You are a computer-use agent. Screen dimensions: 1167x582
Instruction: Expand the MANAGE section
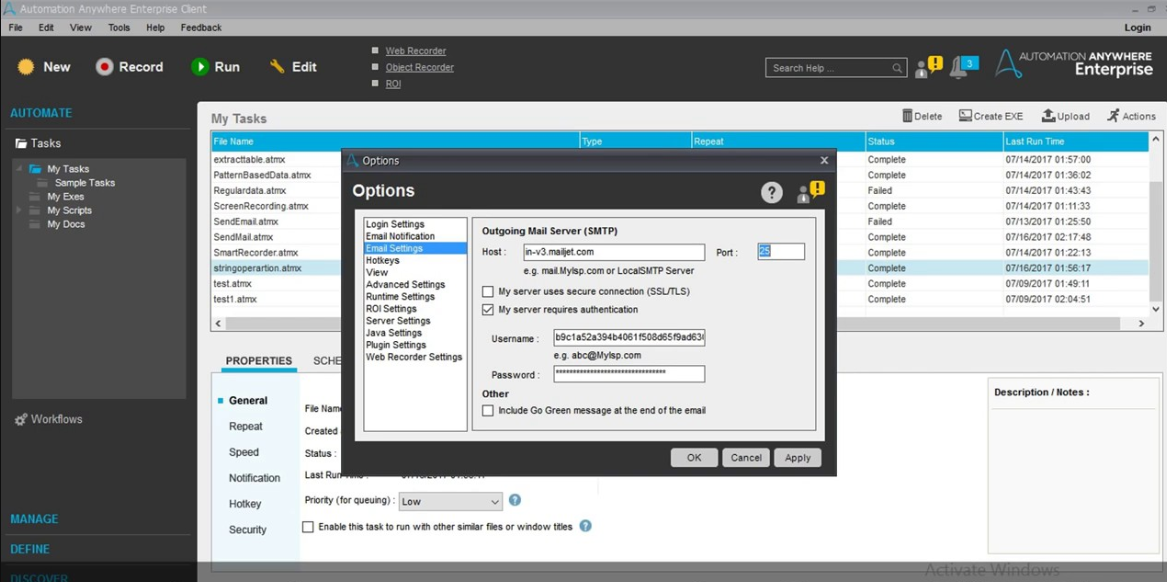(x=34, y=519)
